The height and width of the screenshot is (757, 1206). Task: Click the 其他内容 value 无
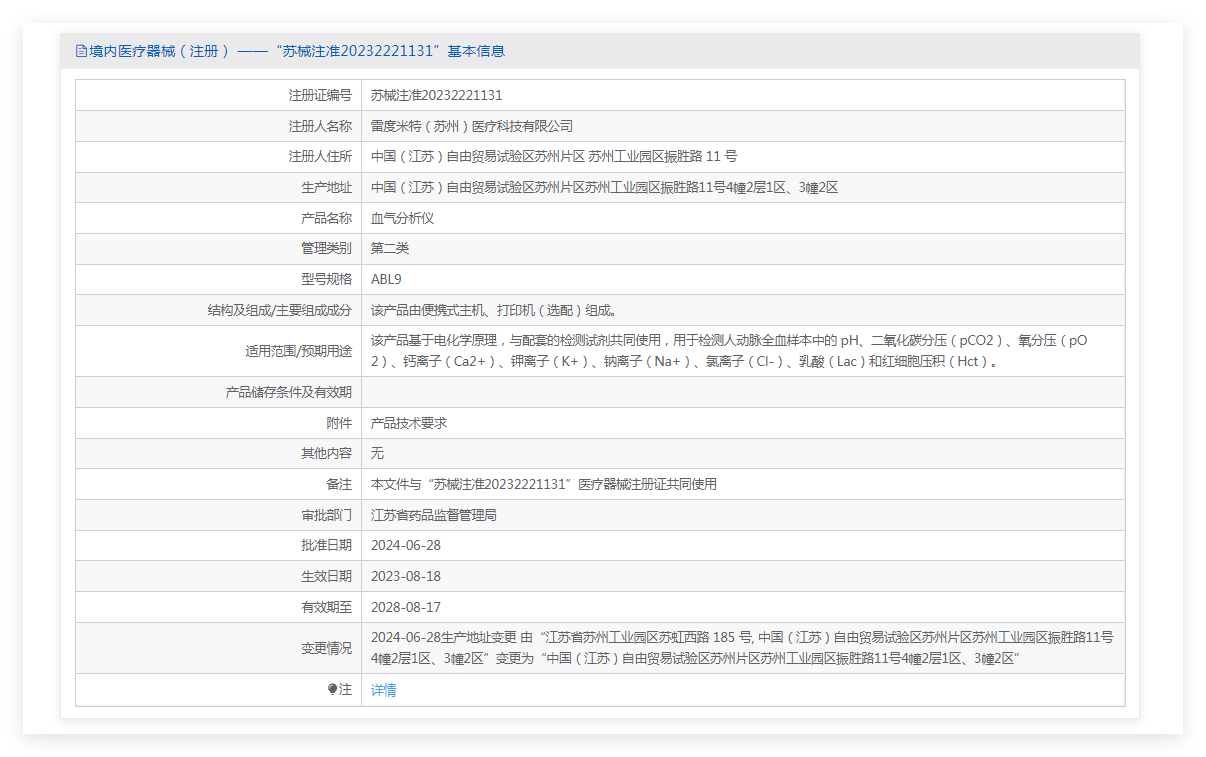click(377, 454)
